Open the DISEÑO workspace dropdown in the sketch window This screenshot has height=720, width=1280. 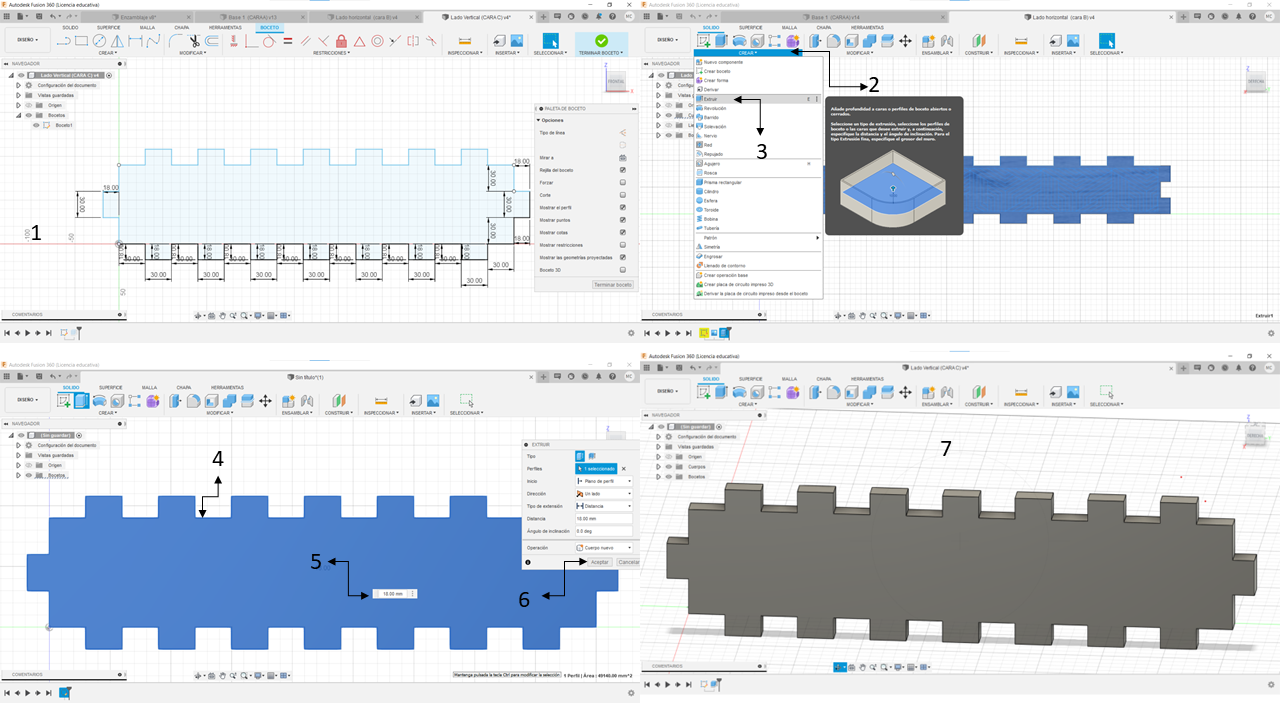[27, 41]
